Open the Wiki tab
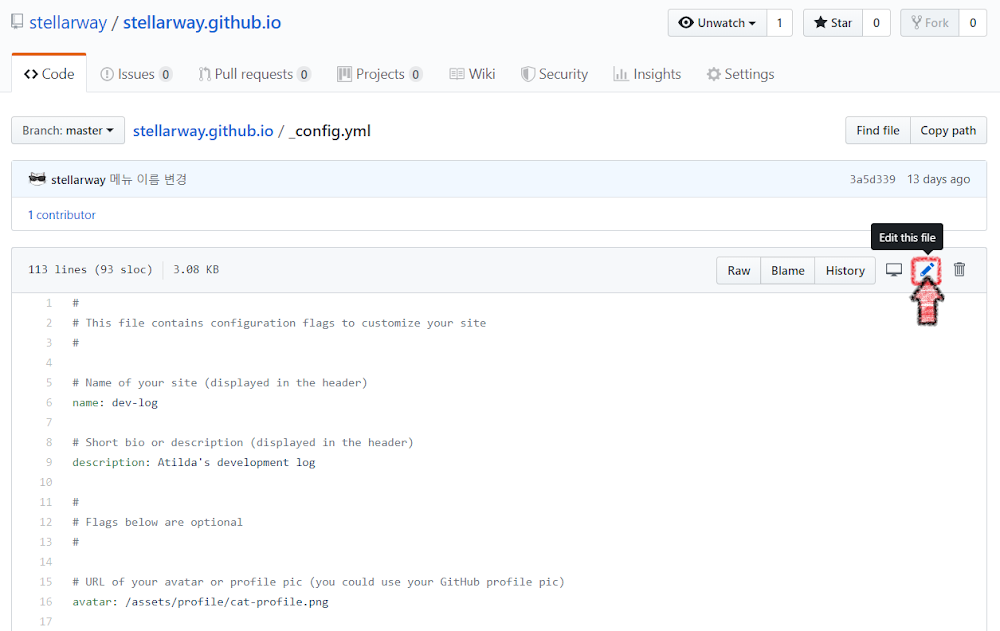This screenshot has width=1000, height=631. [473, 74]
